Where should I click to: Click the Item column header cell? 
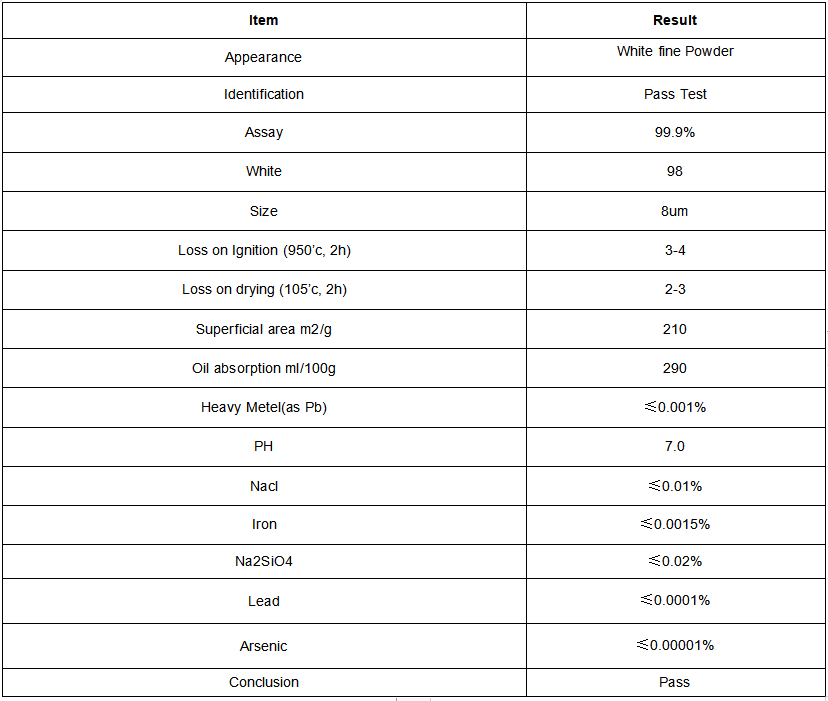tap(264, 20)
